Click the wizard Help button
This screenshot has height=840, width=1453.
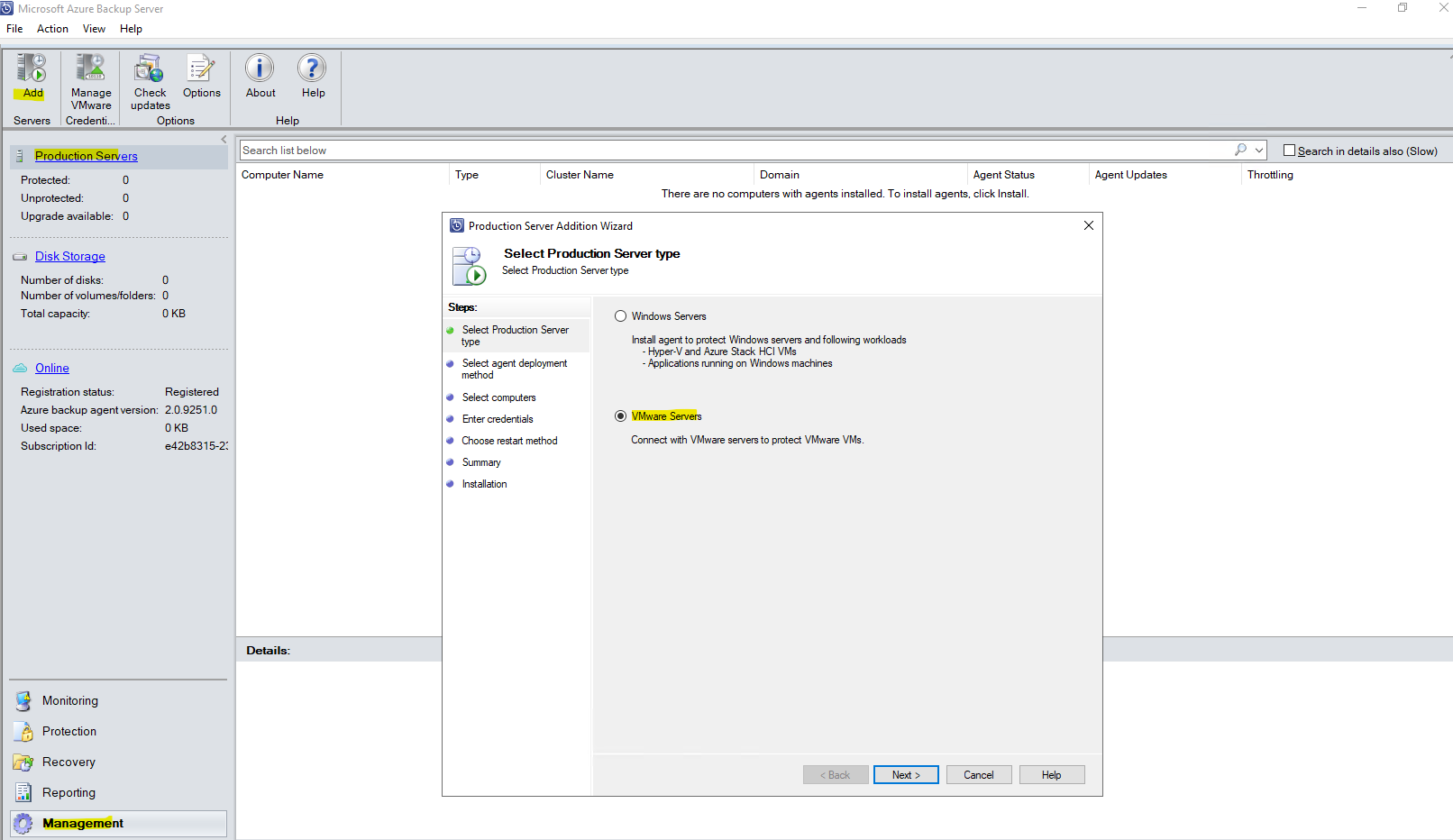[1052, 775]
